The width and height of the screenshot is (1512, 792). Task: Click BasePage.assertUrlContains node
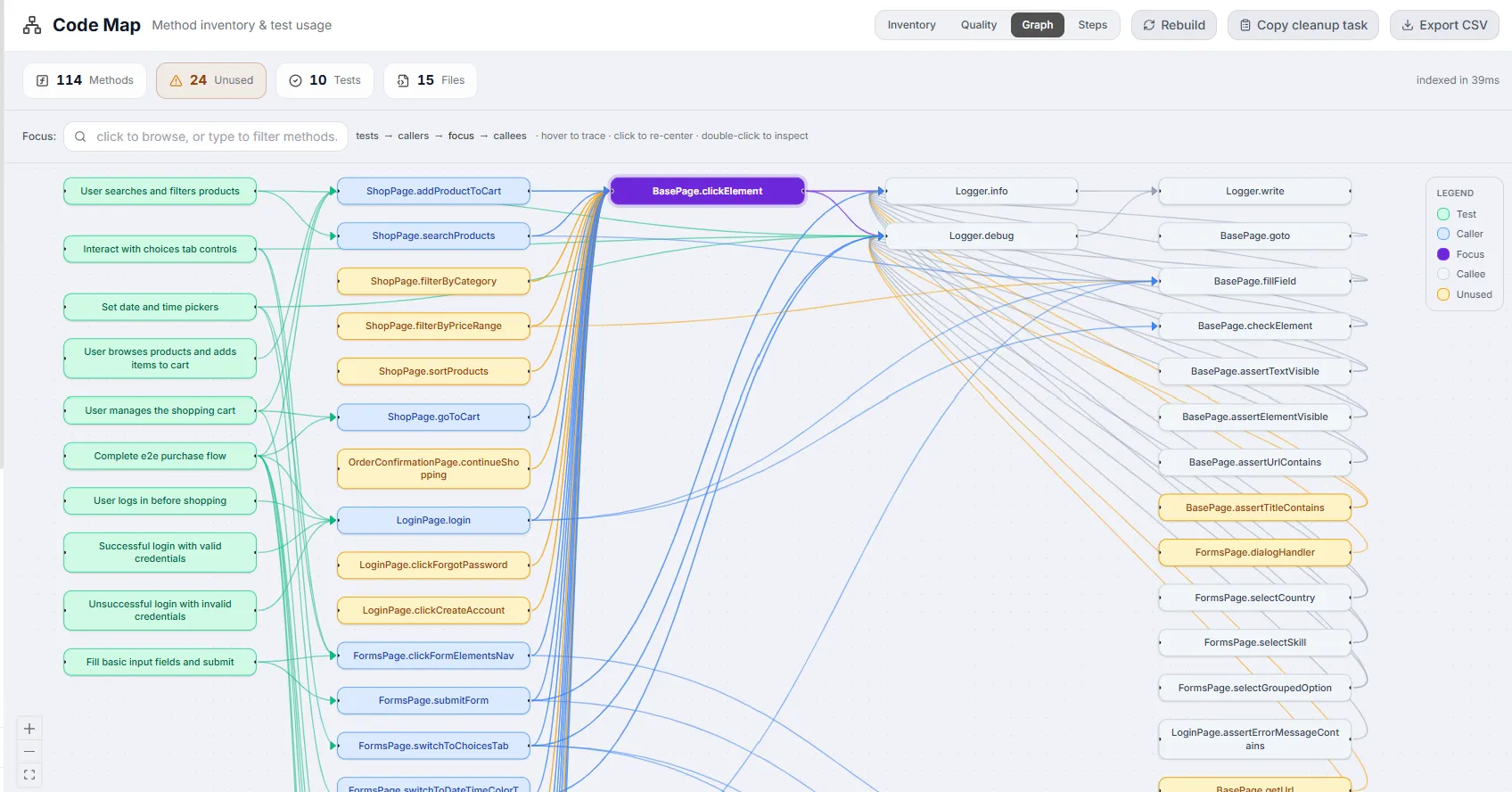point(1254,462)
